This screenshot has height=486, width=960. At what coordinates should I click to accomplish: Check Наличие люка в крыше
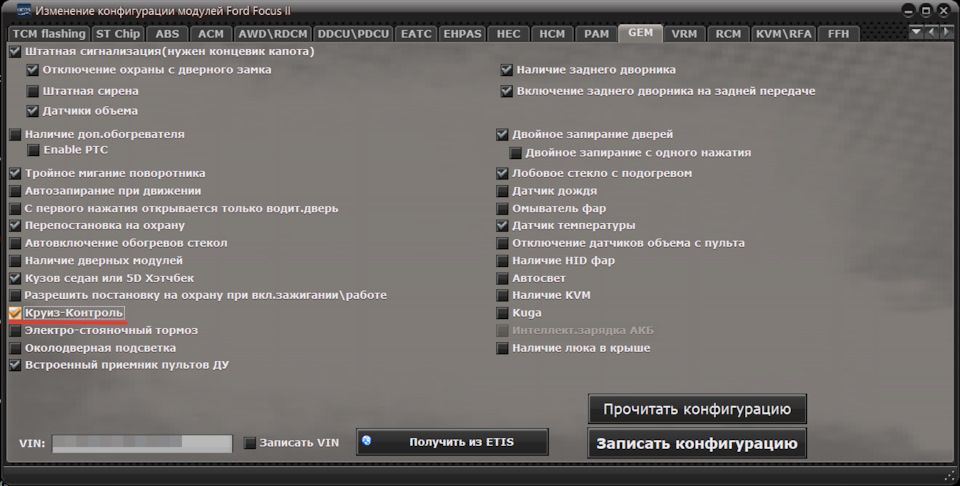(502, 349)
